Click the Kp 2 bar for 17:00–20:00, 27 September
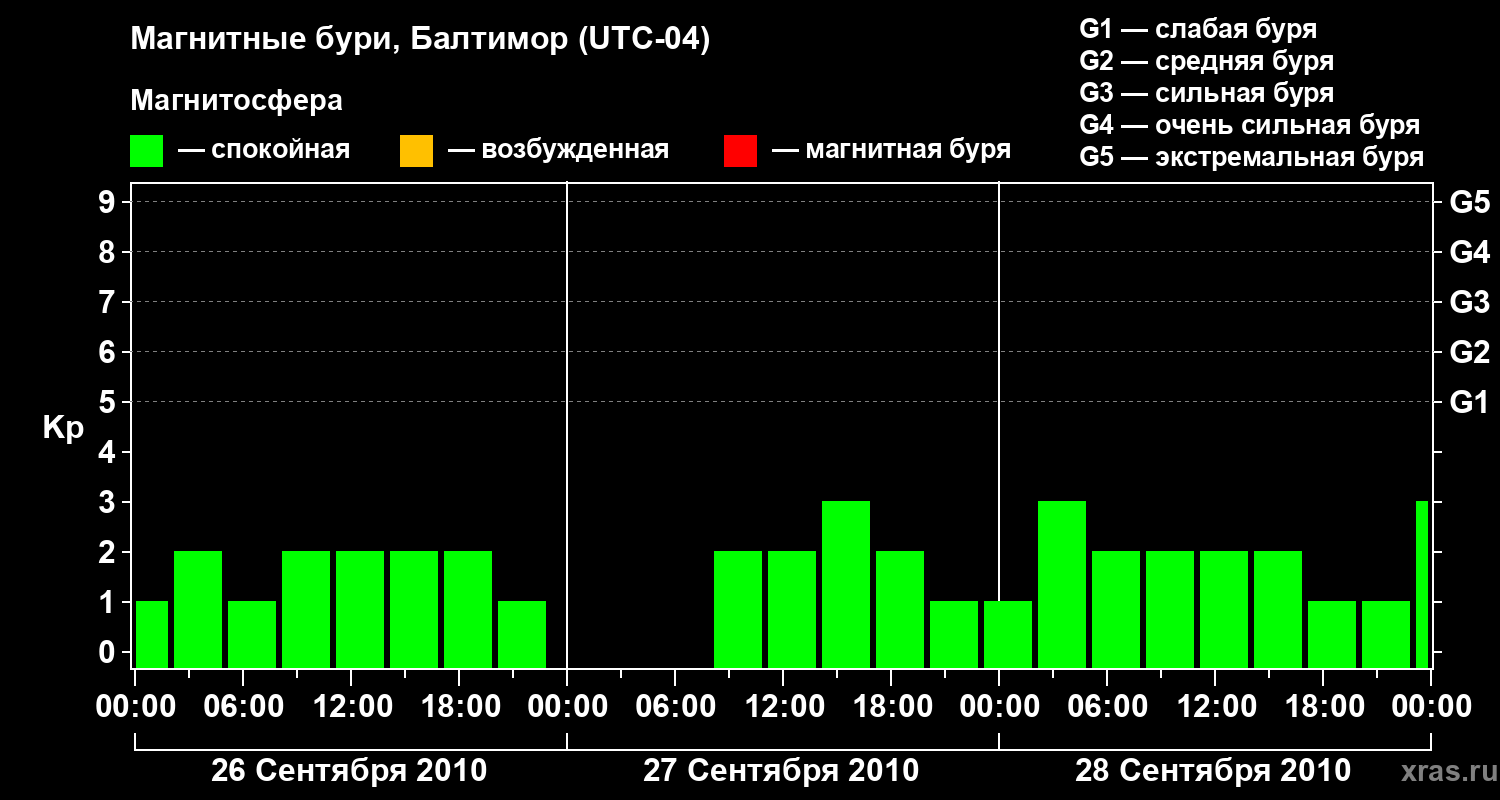This screenshot has height=800, width=1500. 900,610
